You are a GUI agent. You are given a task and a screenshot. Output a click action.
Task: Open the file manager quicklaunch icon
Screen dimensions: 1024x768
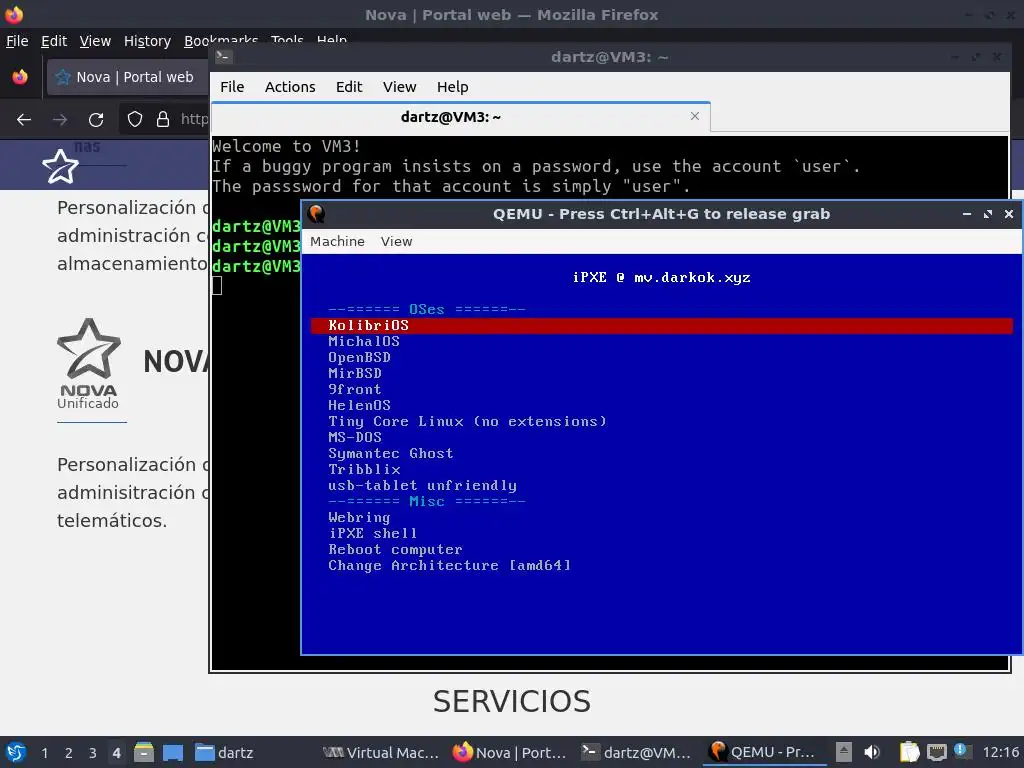pyautogui.click(x=144, y=752)
